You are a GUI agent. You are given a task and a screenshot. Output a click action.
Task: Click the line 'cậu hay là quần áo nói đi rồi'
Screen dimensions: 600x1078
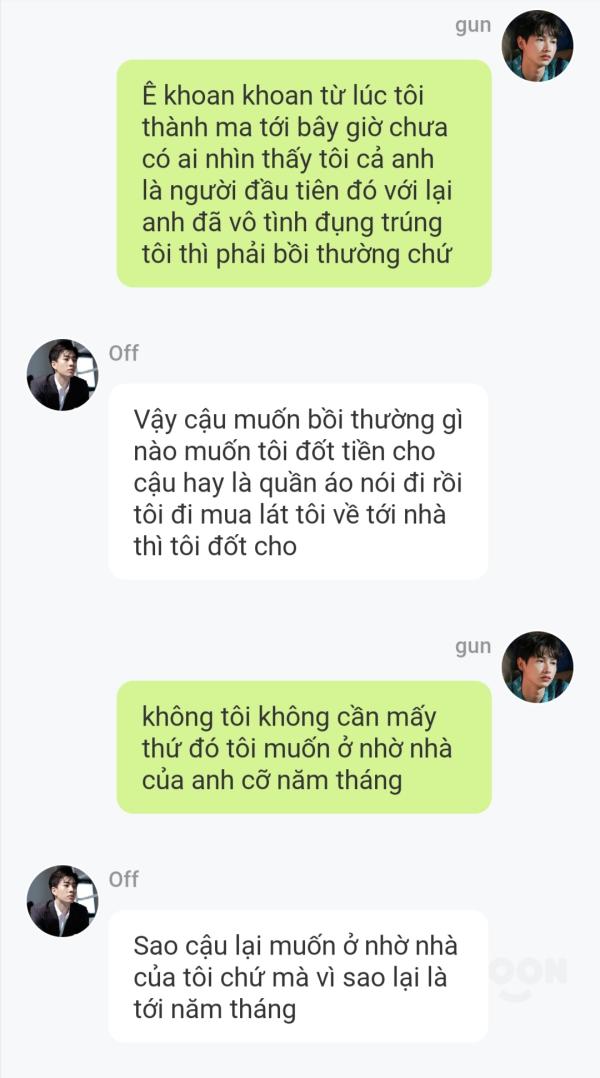(x=298, y=483)
